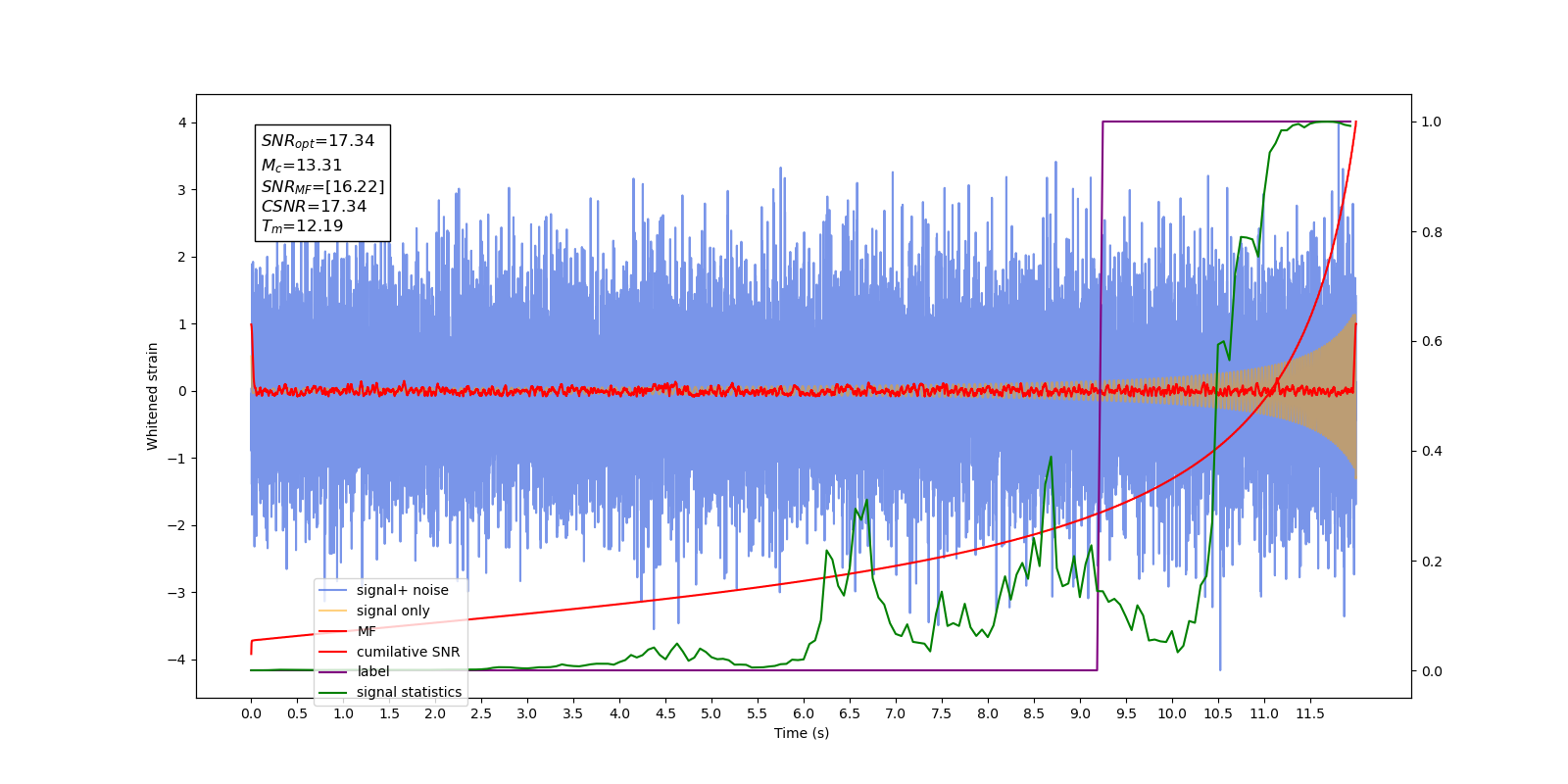Click the x-axis tick label 7.0
Image resolution: width=1568 pixels, height=784 pixels.
click(896, 713)
